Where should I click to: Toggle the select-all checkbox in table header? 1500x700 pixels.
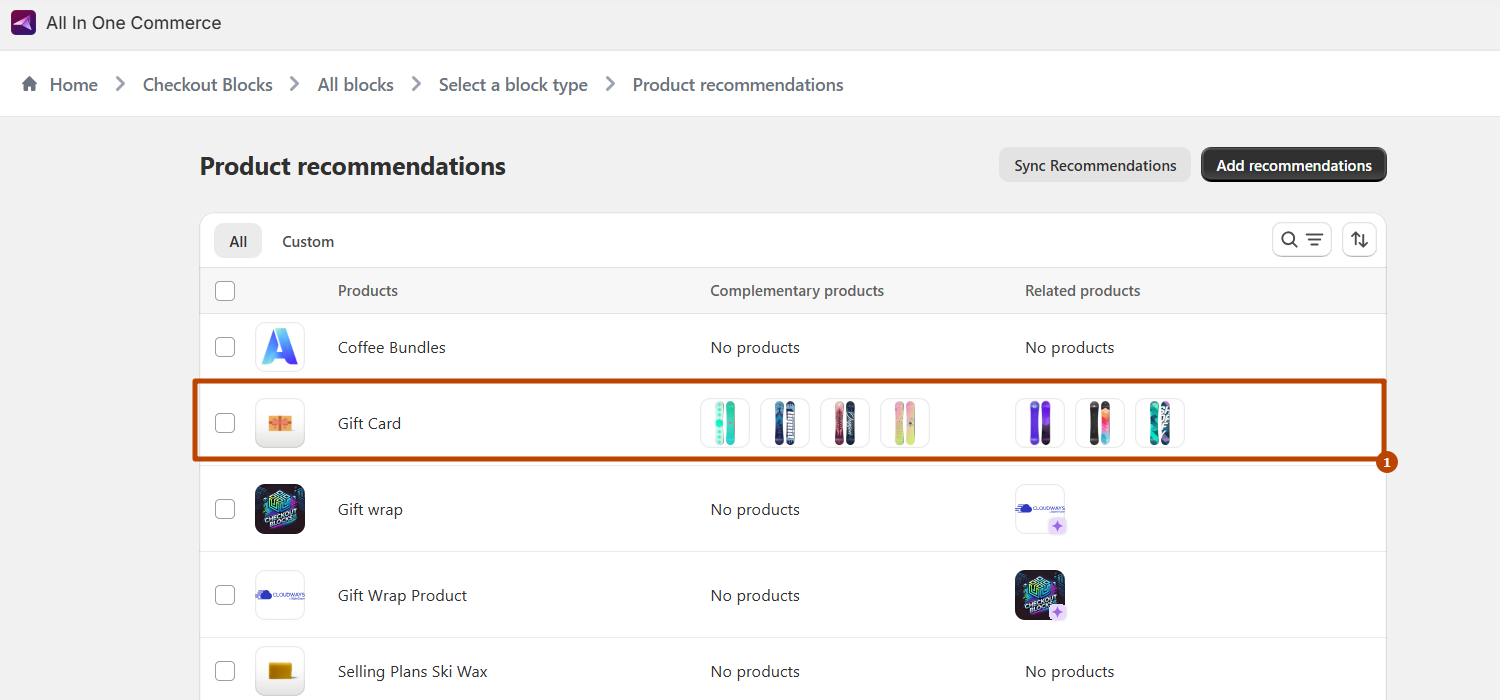click(225, 291)
